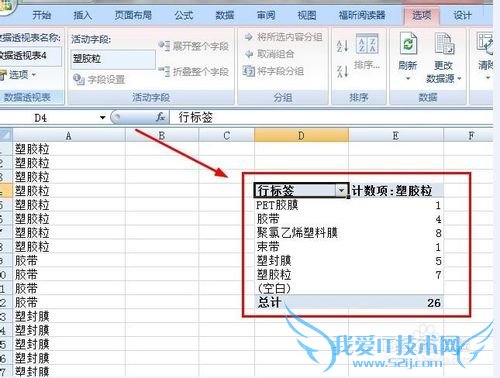Select column D header
500x378 pixels.
(x=301, y=136)
